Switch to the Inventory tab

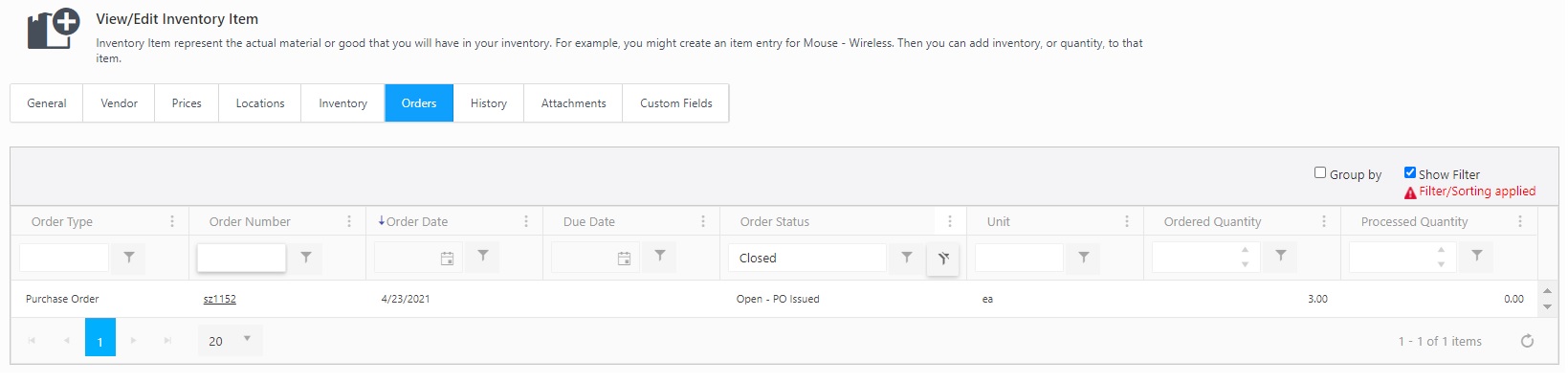pos(342,103)
